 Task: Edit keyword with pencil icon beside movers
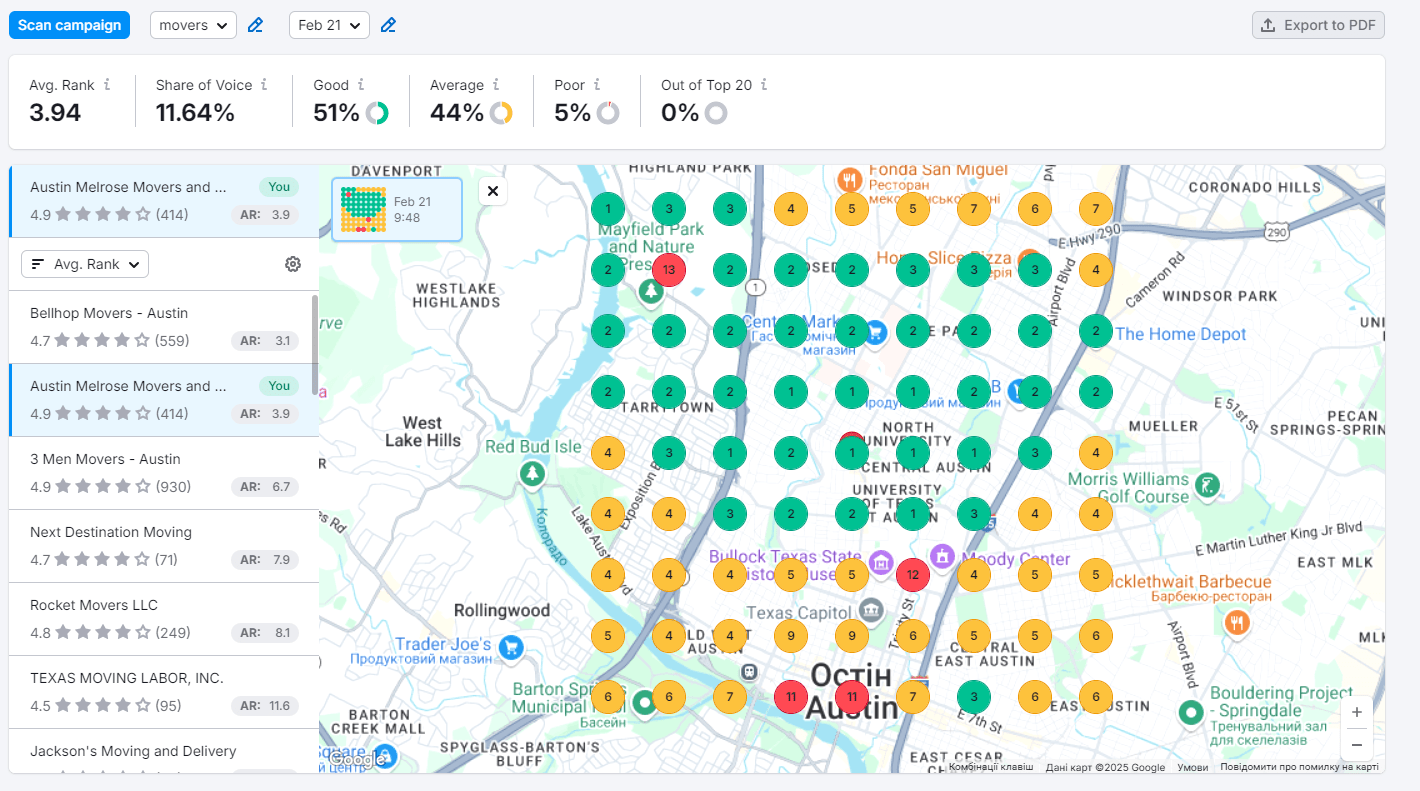pyautogui.click(x=255, y=25)
